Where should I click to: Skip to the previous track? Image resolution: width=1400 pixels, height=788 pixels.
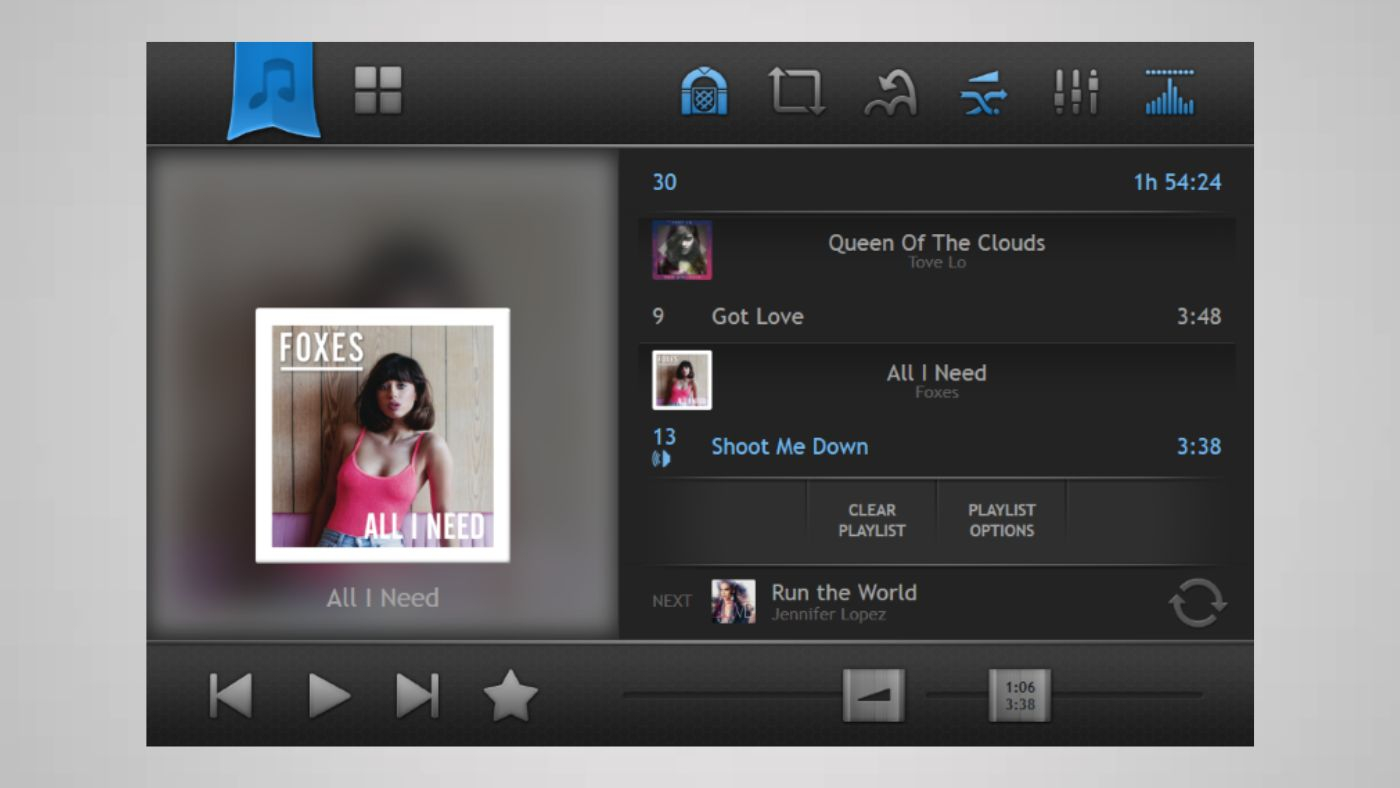(231, 695)
